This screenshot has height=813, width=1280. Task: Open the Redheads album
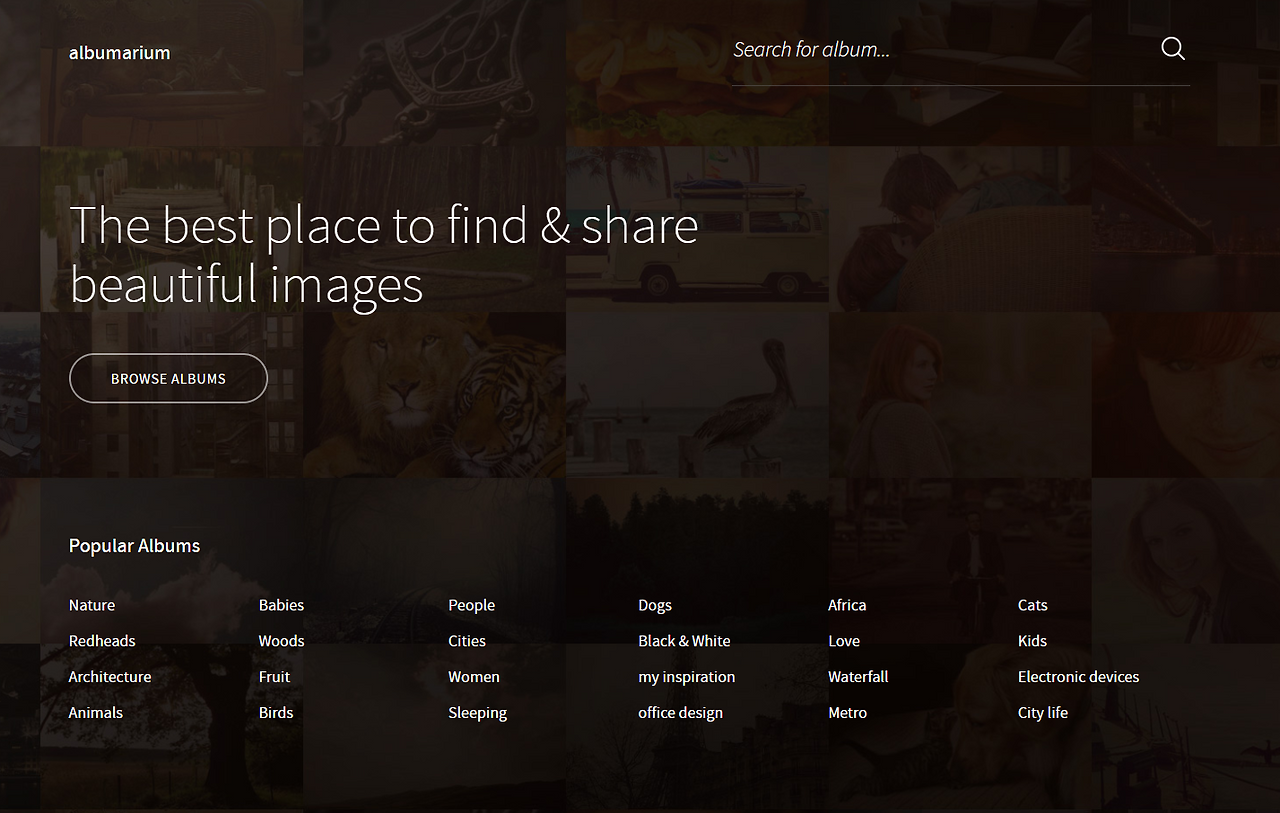point(102,641)
